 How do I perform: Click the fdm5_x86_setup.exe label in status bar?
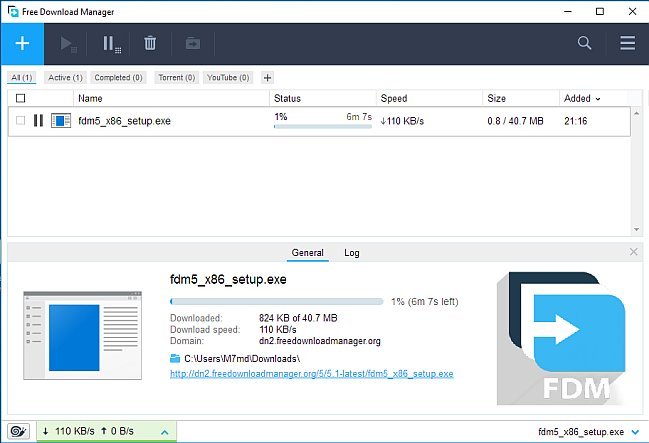pyautogui.click(x=581, y=432)
